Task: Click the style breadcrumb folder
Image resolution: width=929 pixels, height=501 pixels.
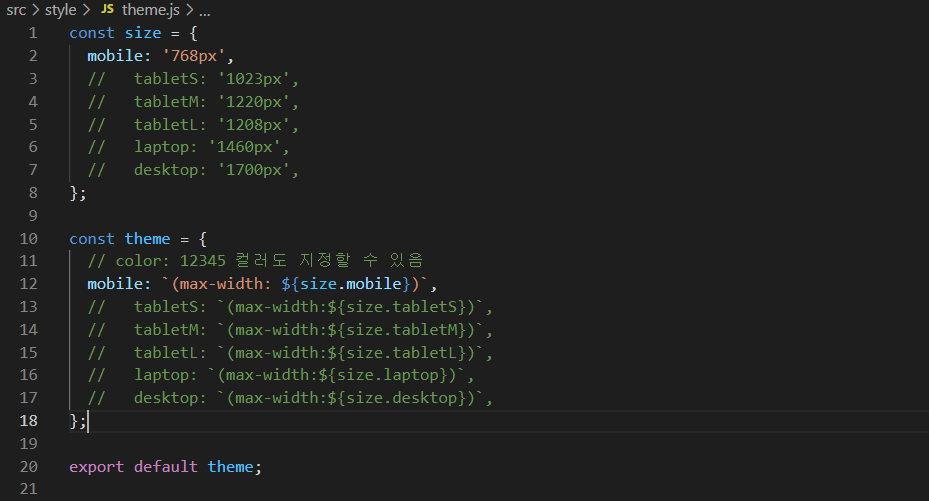Action: tap(60, 10)
